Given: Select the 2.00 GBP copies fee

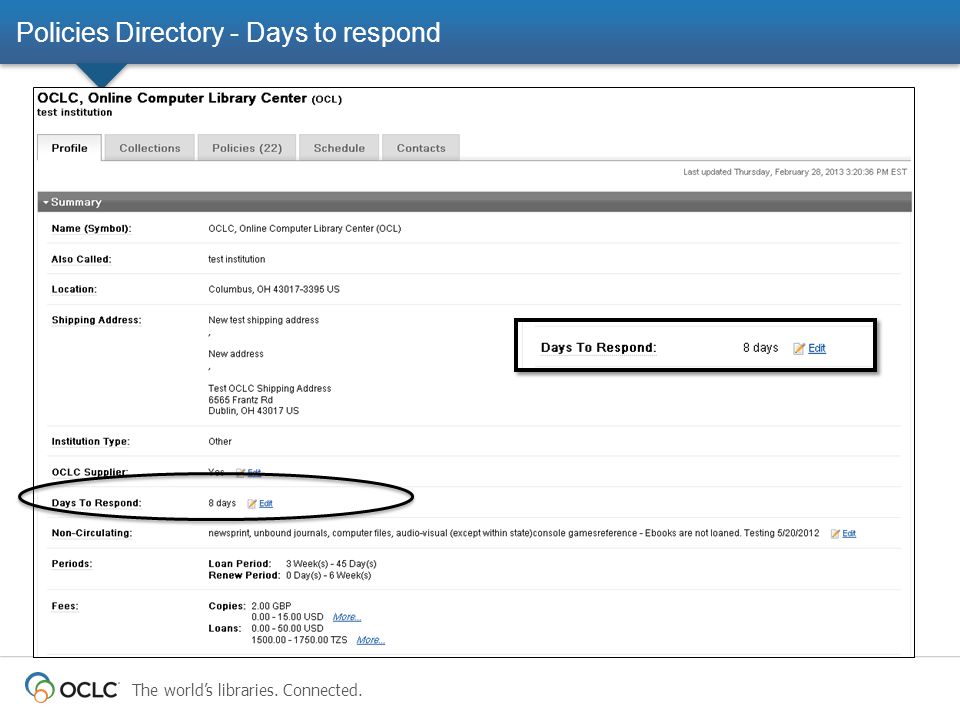Looking at the screenshot, I should [x=271, y=606].
